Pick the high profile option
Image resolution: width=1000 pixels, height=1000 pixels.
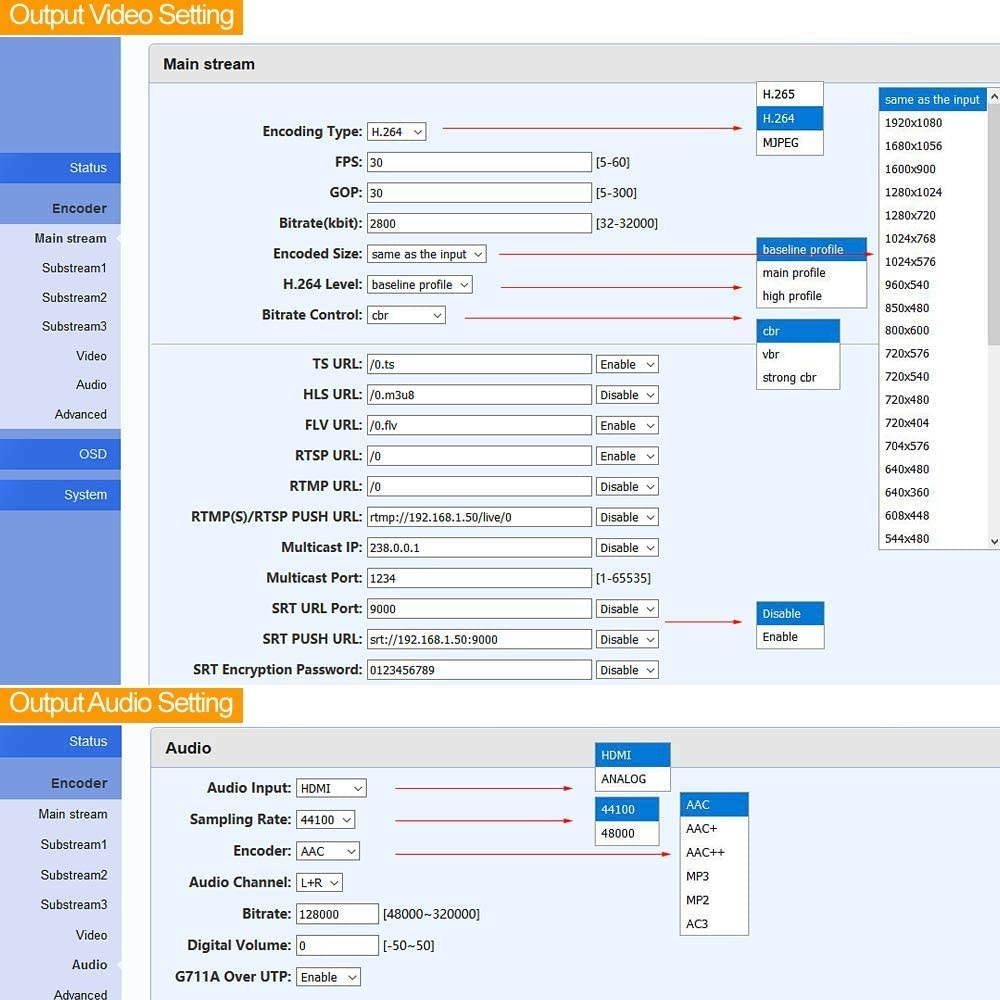pos(810,296)
